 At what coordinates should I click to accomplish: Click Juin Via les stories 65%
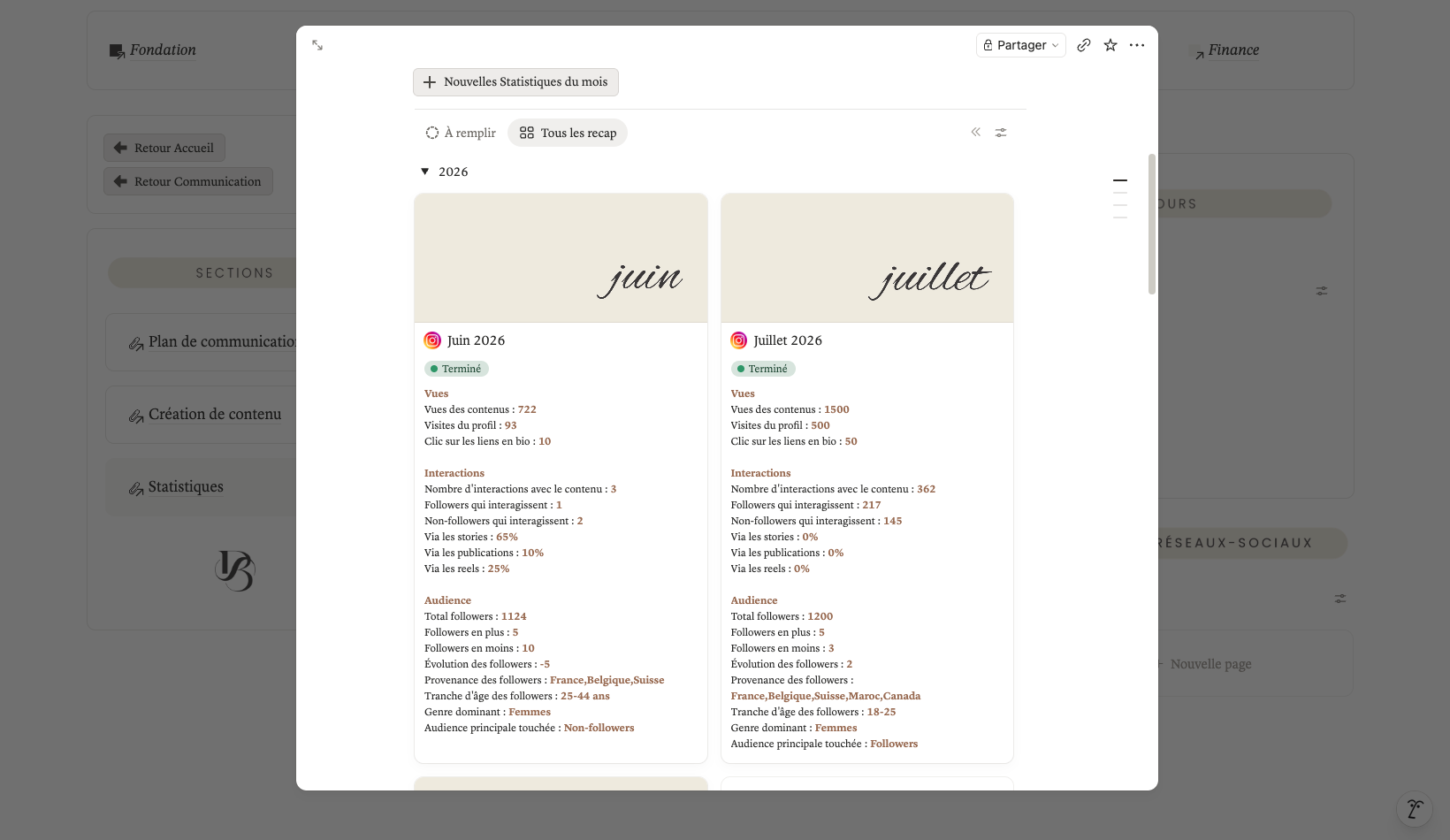tap(507, 537)
